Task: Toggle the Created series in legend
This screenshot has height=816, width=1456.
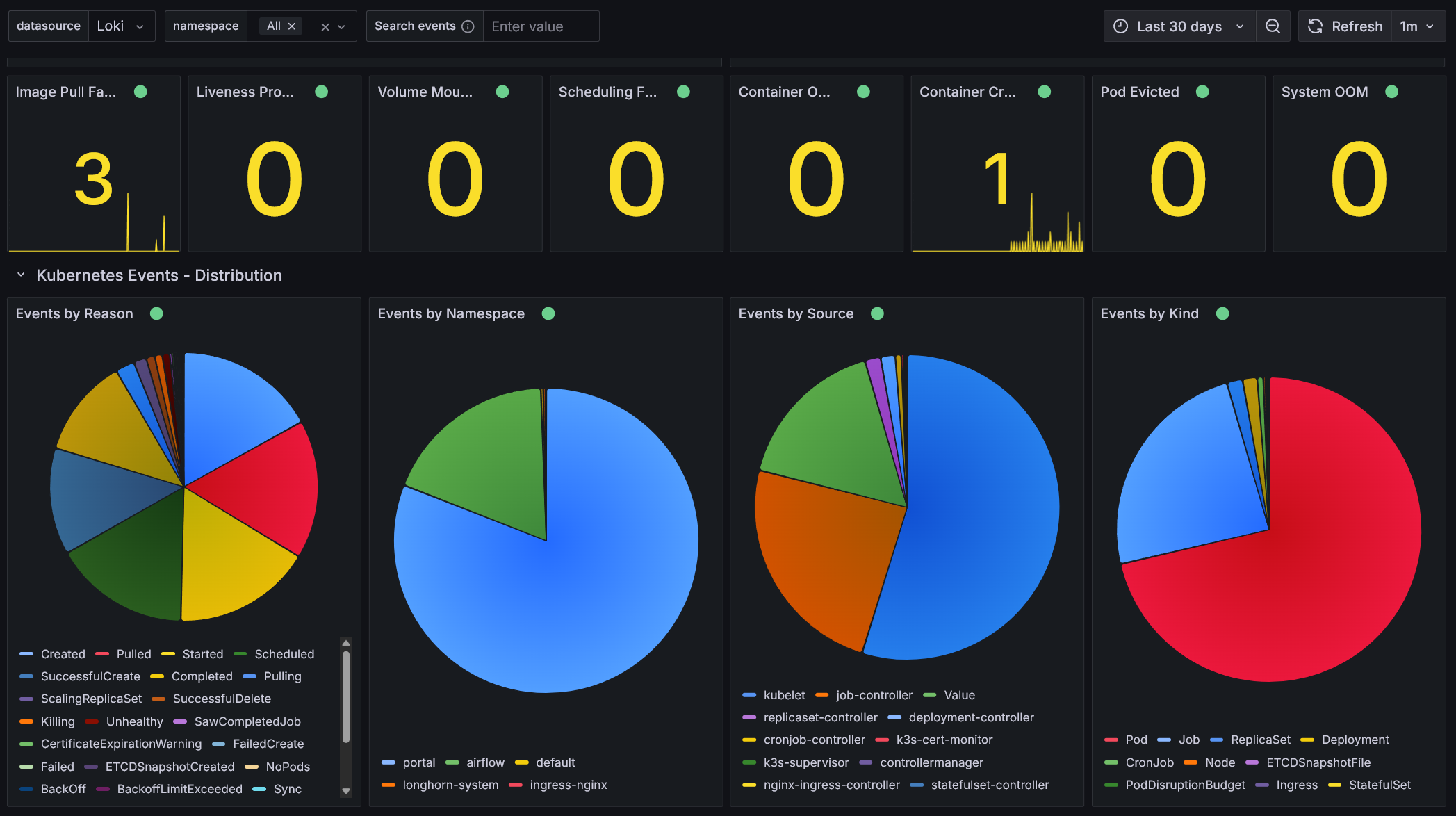Action: [x=63, y=654]
